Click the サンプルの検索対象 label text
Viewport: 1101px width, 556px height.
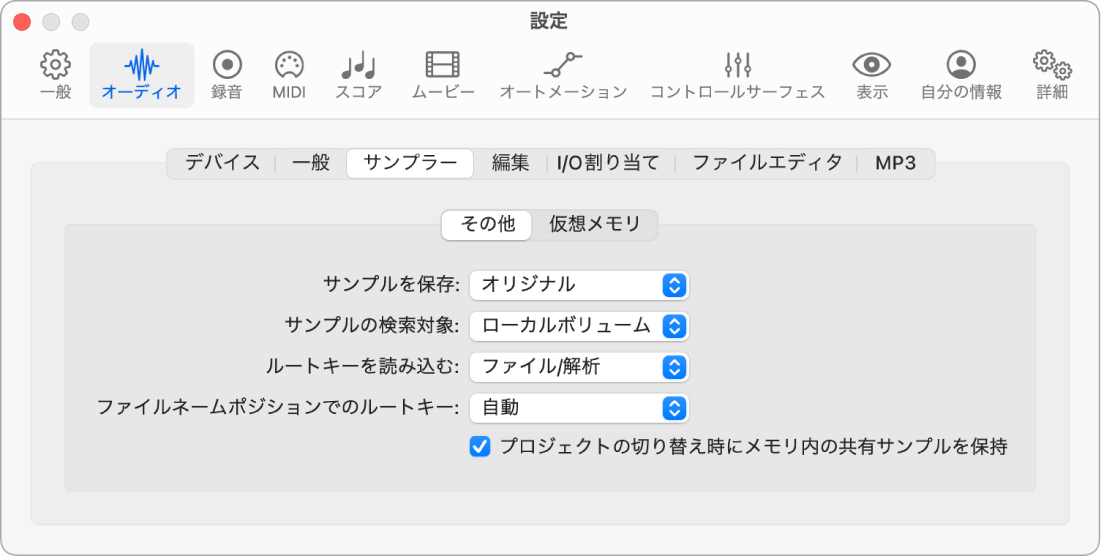pos(373,326)
